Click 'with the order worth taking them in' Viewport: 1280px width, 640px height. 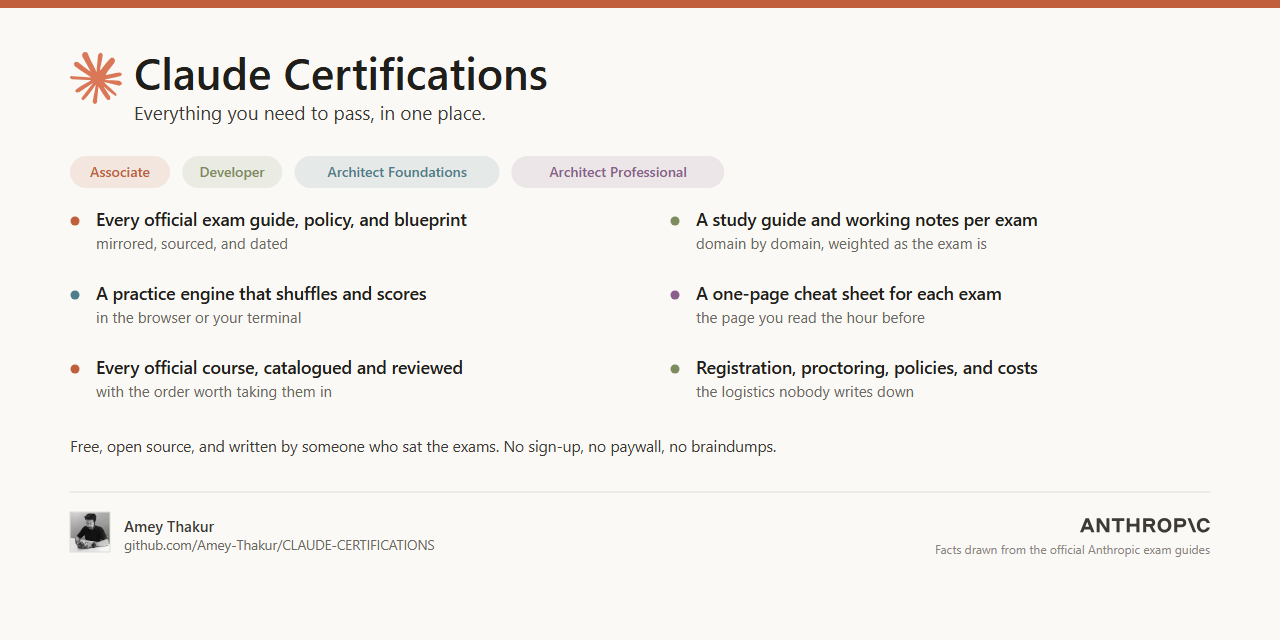(x=214, y=392)
